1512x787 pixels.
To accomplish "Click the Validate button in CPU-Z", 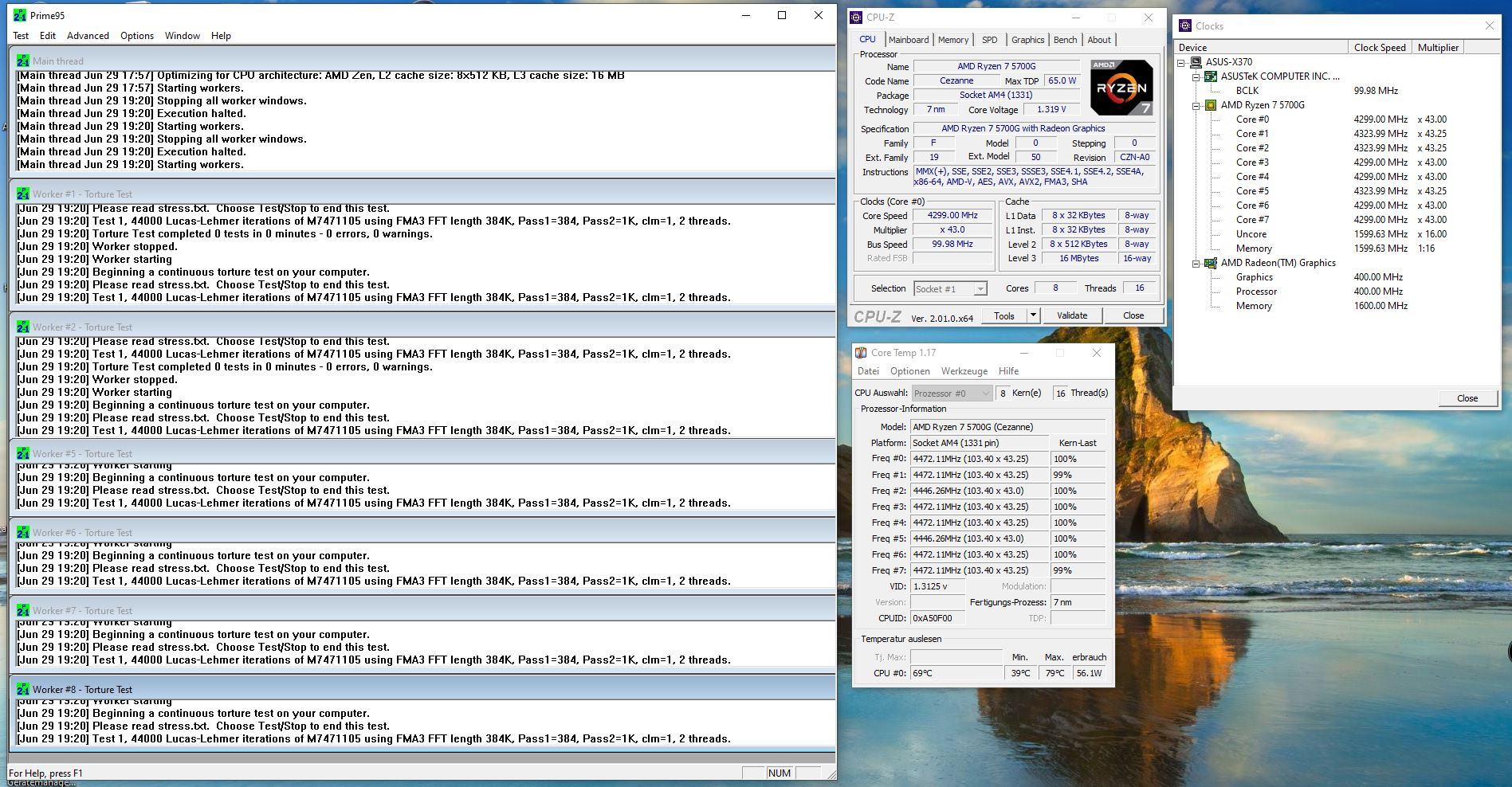I will tap(1072, 315).
